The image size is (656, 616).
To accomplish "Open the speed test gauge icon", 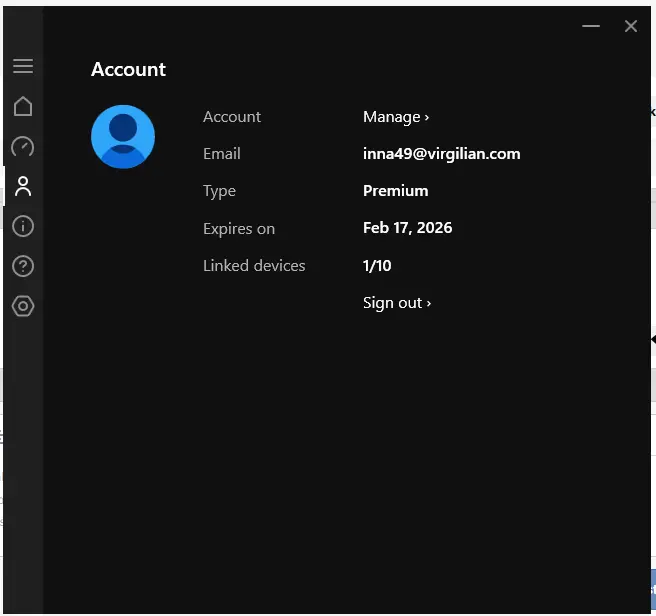I will pyautogui.click(x=23, y=146).
